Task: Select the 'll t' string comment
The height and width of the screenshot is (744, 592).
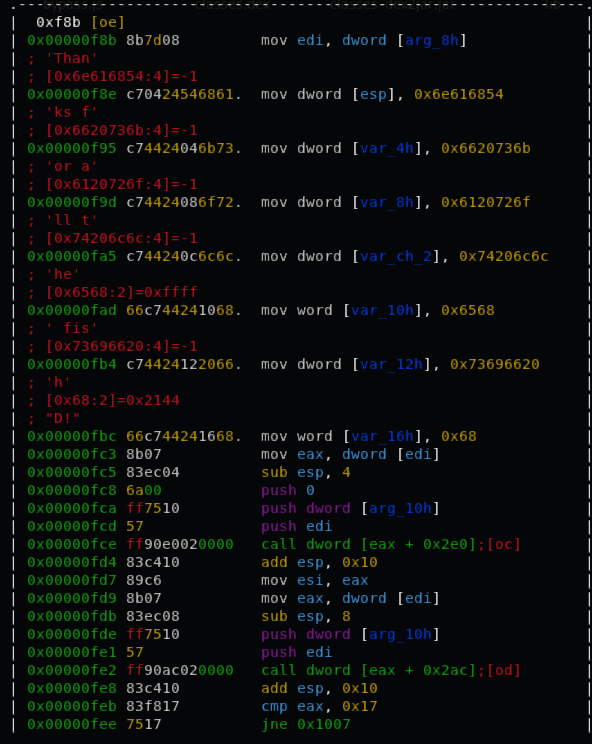Action: pyautogui.click(x=72, y=221)
